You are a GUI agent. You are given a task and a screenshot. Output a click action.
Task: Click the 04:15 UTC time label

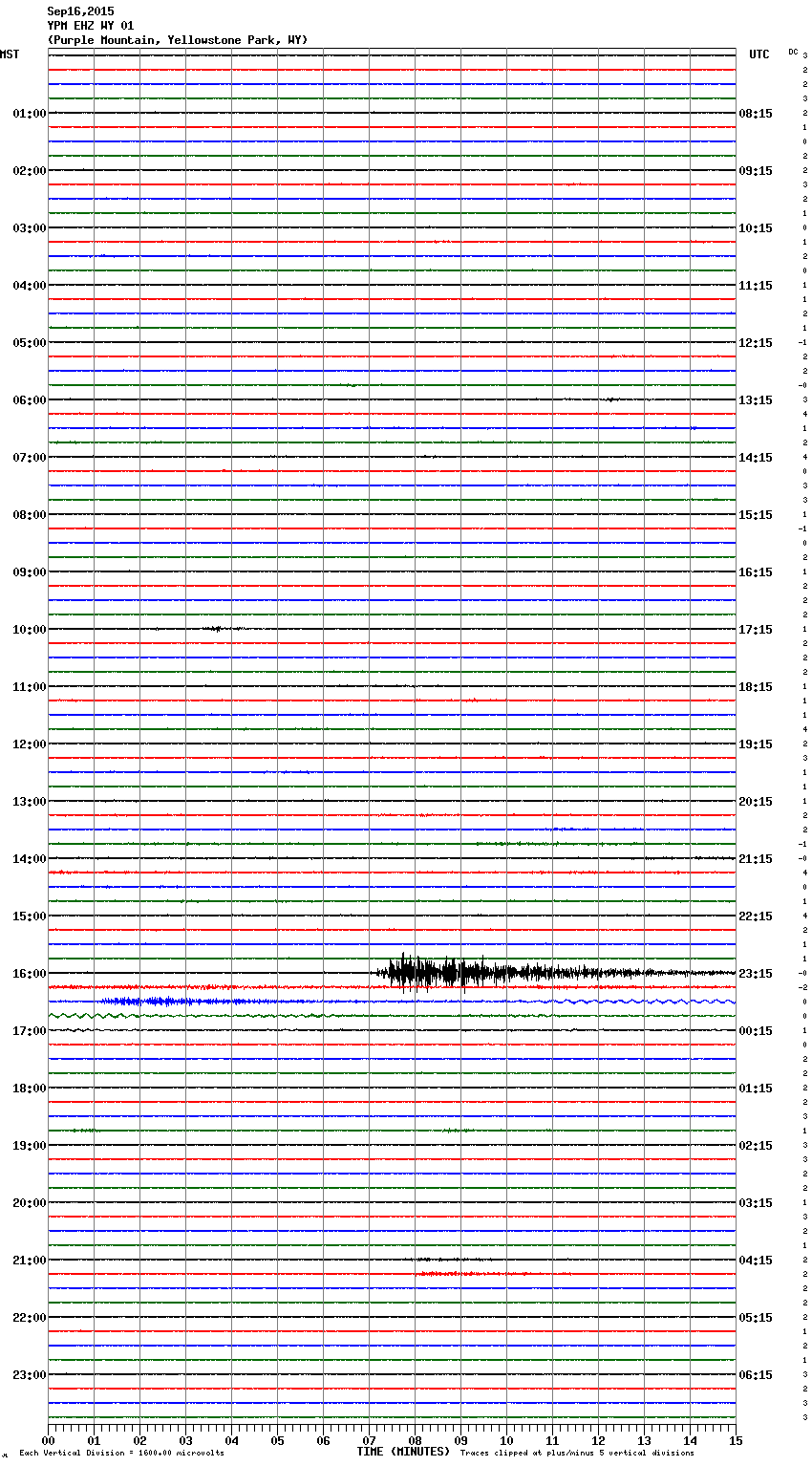point(756,1261)
